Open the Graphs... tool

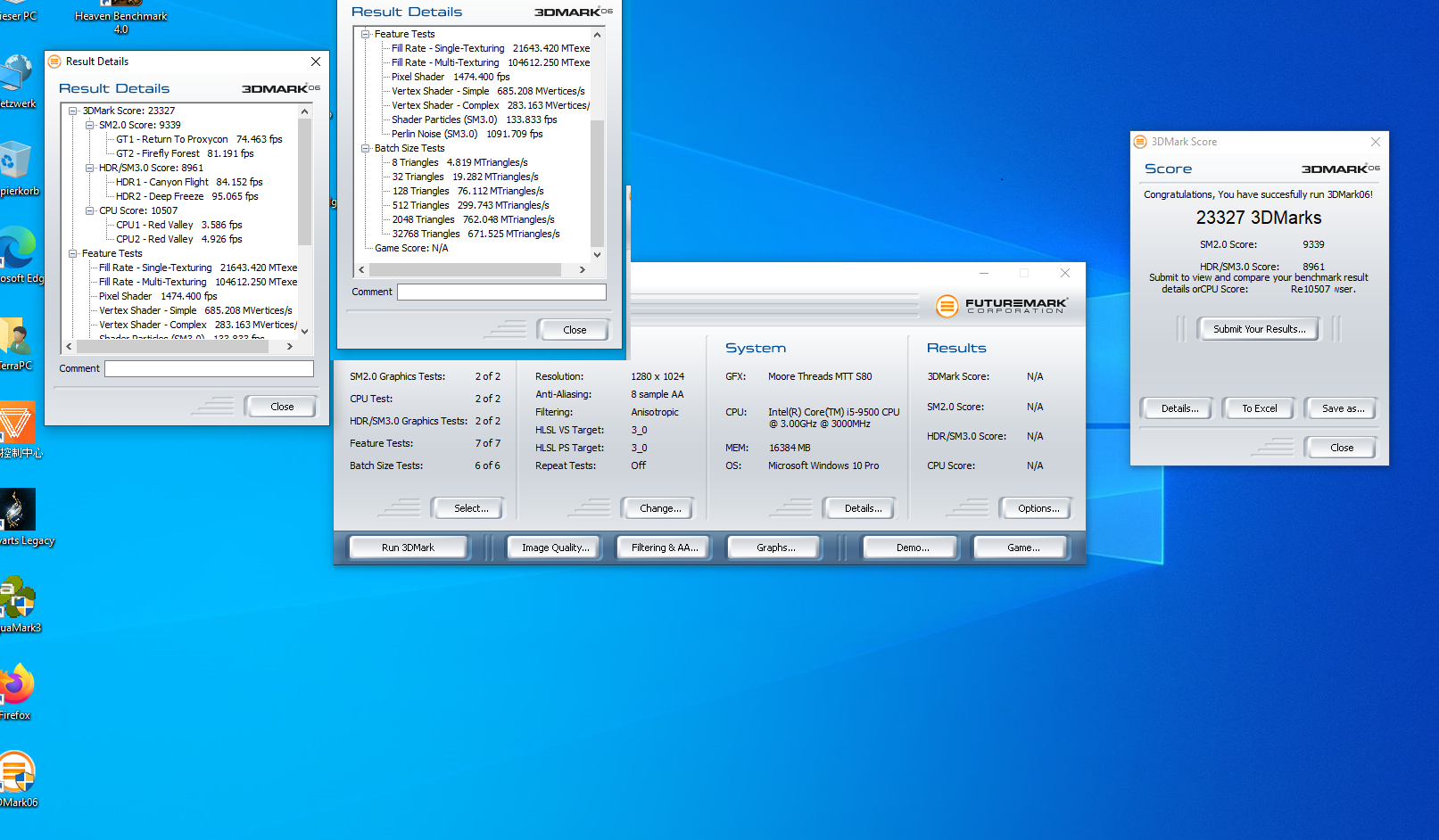click(775, 548)
